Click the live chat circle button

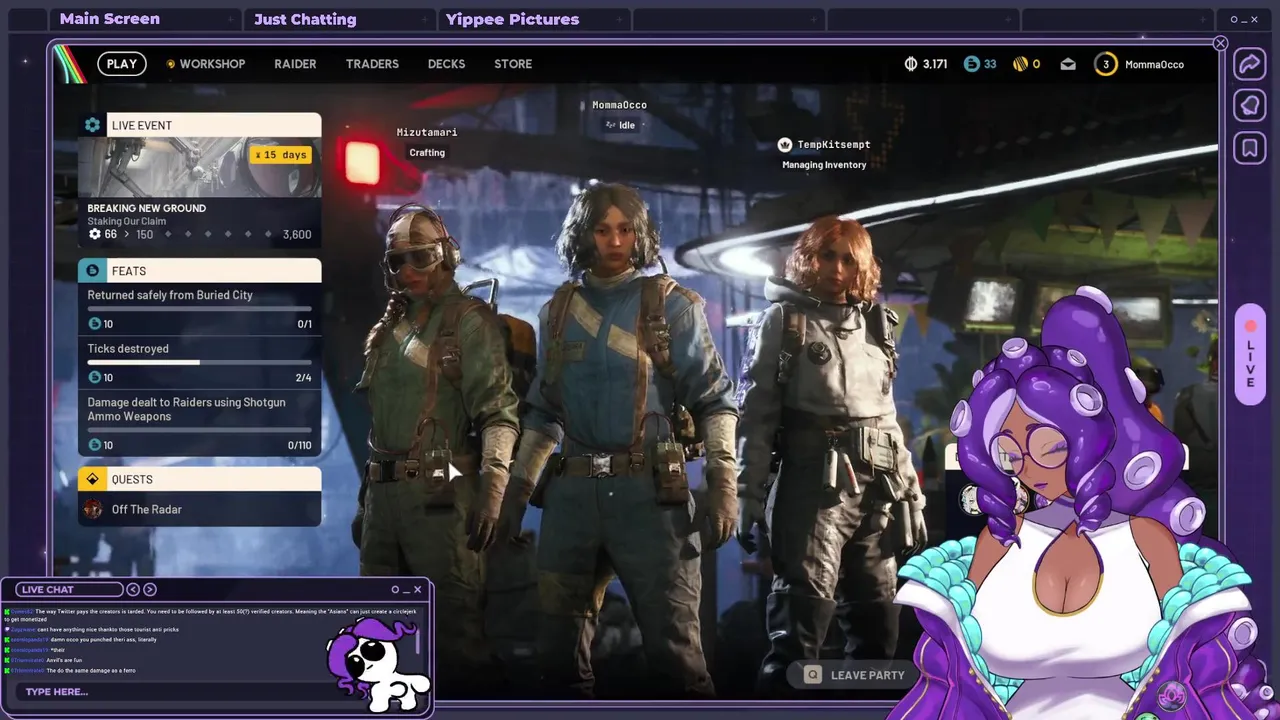[395, 589]
